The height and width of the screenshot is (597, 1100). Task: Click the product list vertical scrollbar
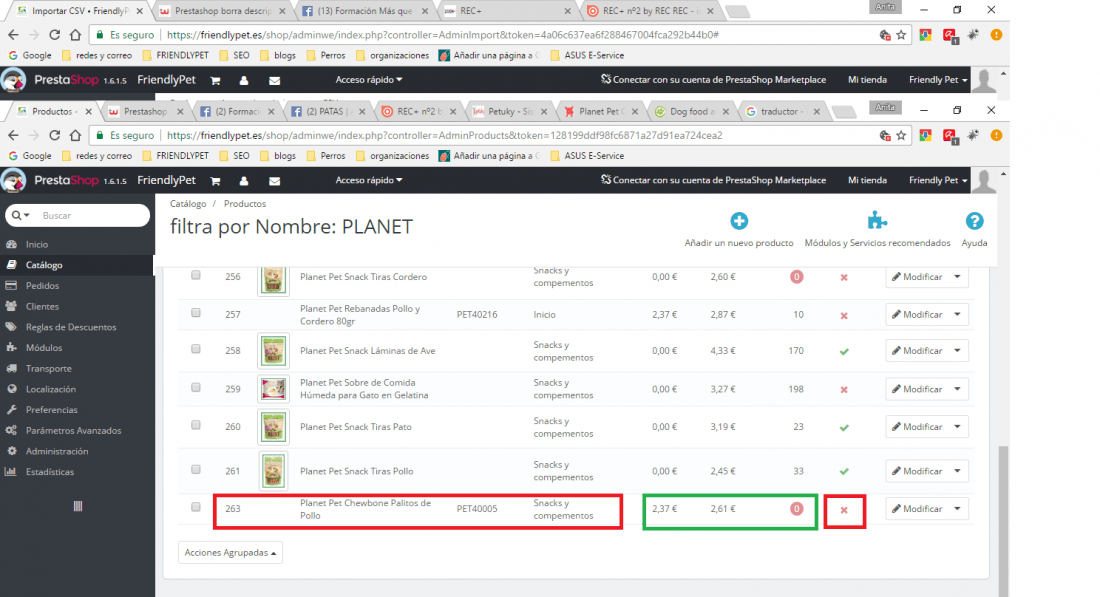[x=1002, y=519]
